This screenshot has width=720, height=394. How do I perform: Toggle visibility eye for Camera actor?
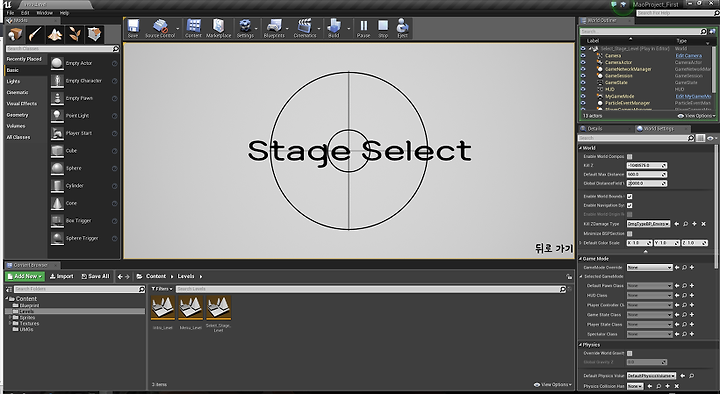[583, 56]
